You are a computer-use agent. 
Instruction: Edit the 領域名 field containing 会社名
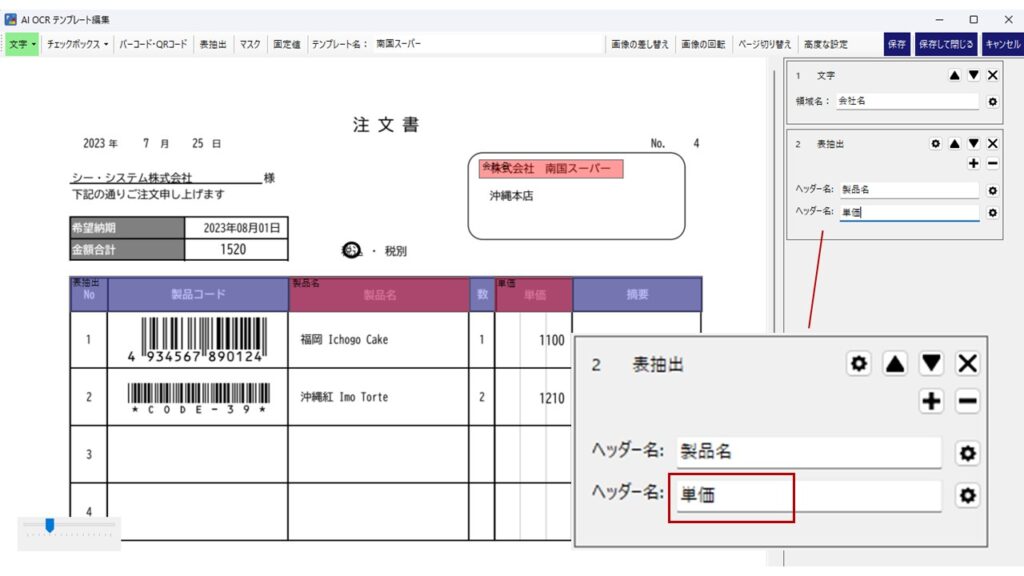click(x=908, y=101)
